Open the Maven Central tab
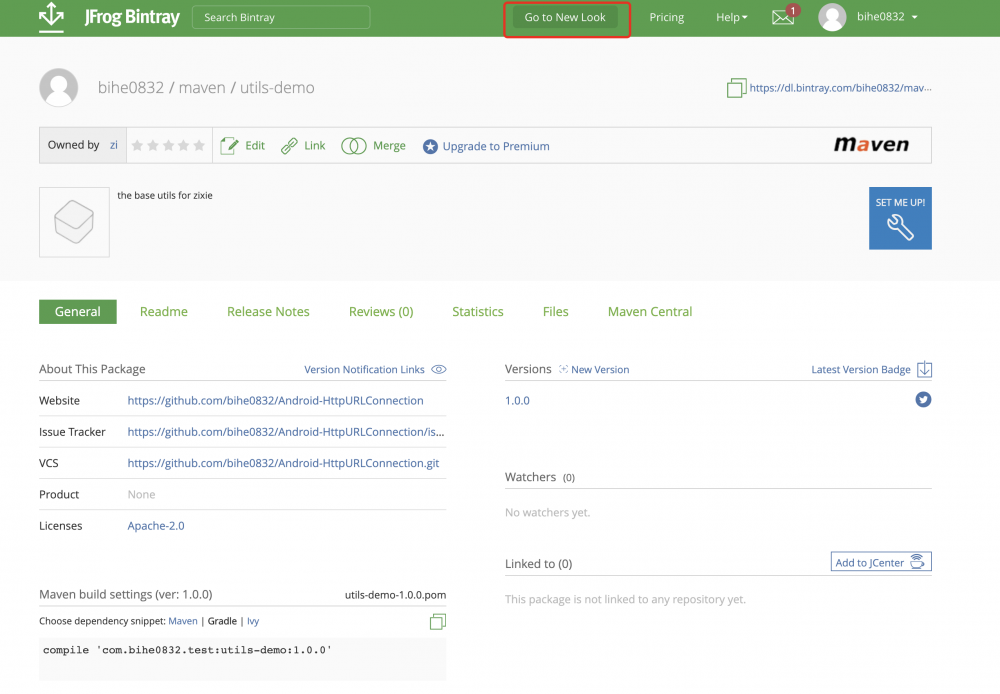 (x=650, y=311)
